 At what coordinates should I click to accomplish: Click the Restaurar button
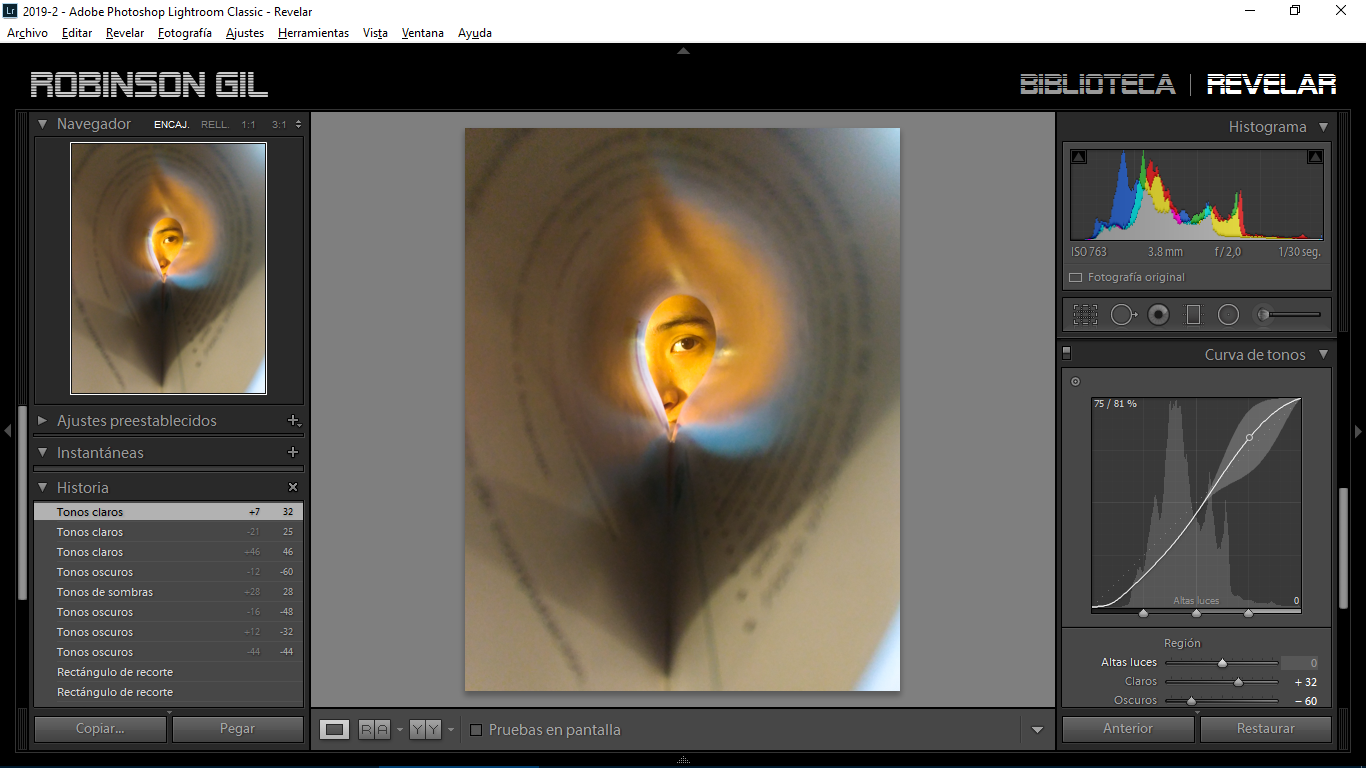pyautogui.click(x=1266, y=729)
